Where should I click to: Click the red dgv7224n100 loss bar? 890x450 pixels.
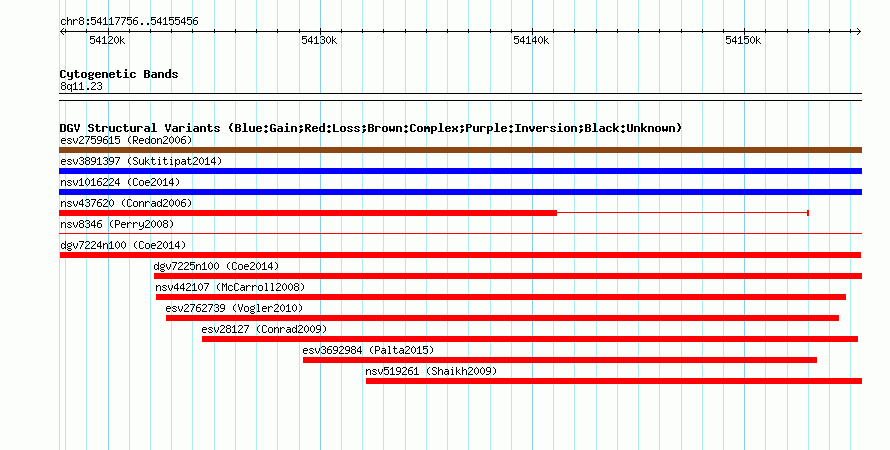(460, 255)
